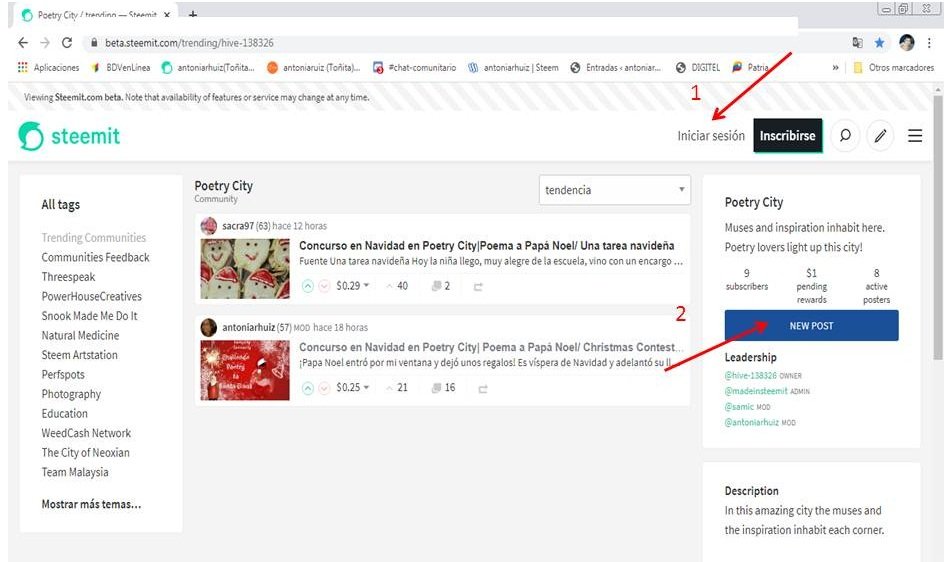948x562 pixels.
Task: Select Threespeak community
Action: 68,277
